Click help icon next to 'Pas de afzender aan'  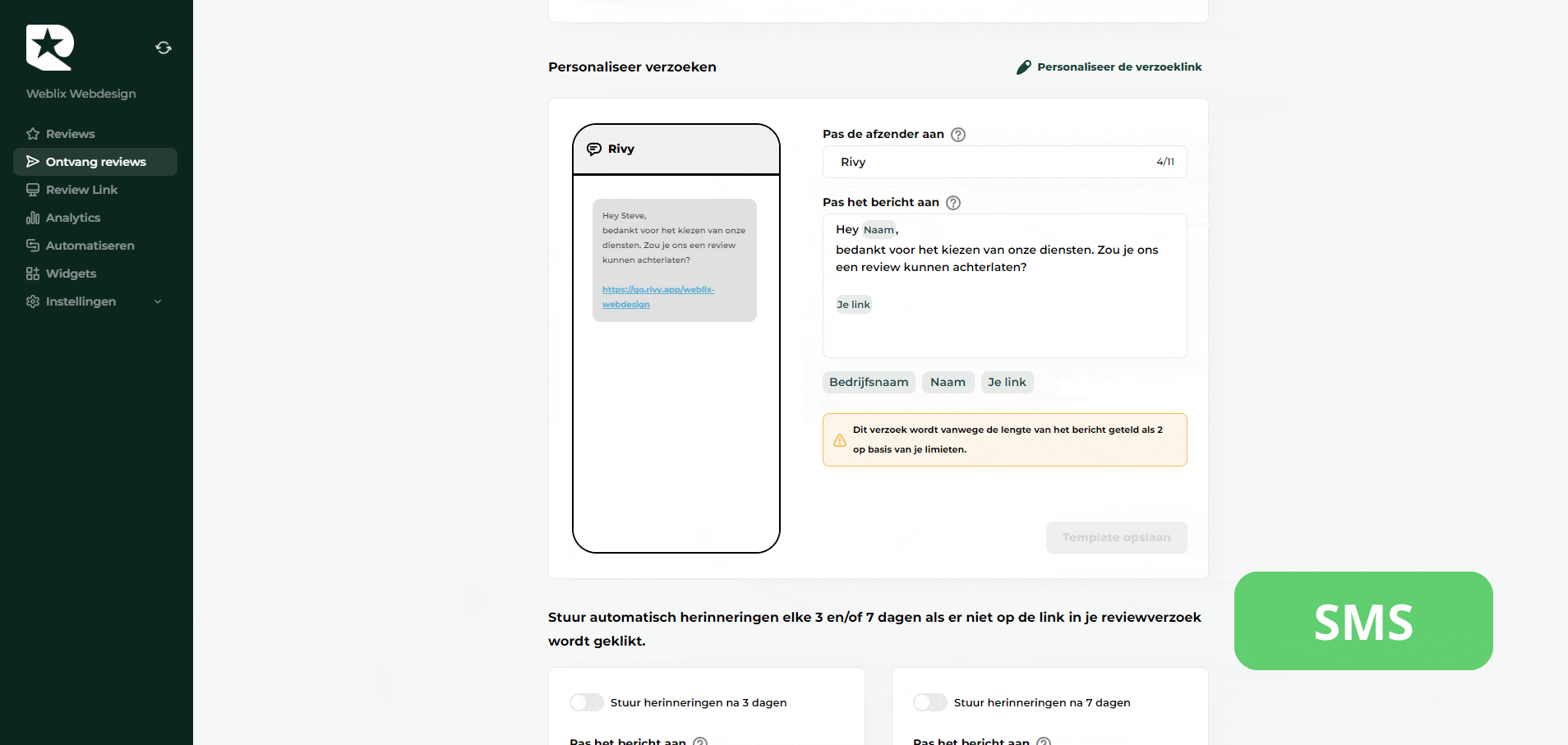(x=958, y=135)
